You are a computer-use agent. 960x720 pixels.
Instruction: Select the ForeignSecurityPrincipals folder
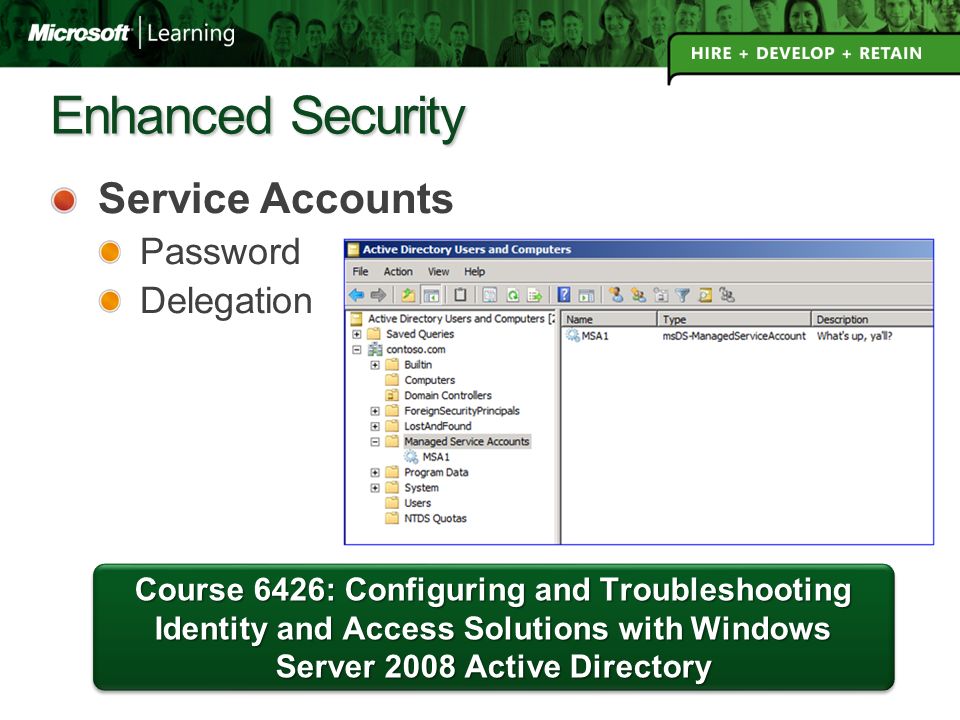pos(462,411)
